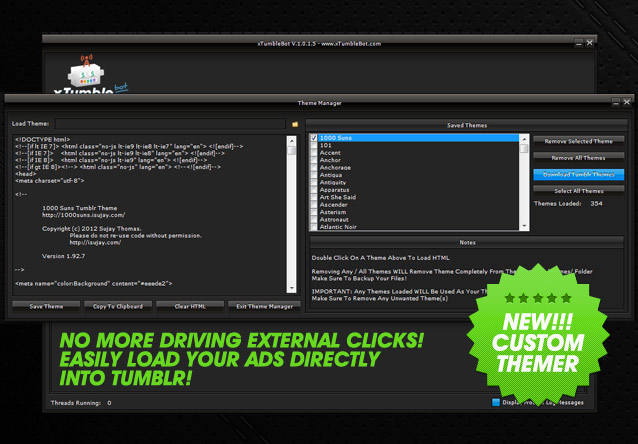The height and width of the screenshot is (444, 638).
Task: Click Remove All Themes button
Action: [x=579, y=157]
